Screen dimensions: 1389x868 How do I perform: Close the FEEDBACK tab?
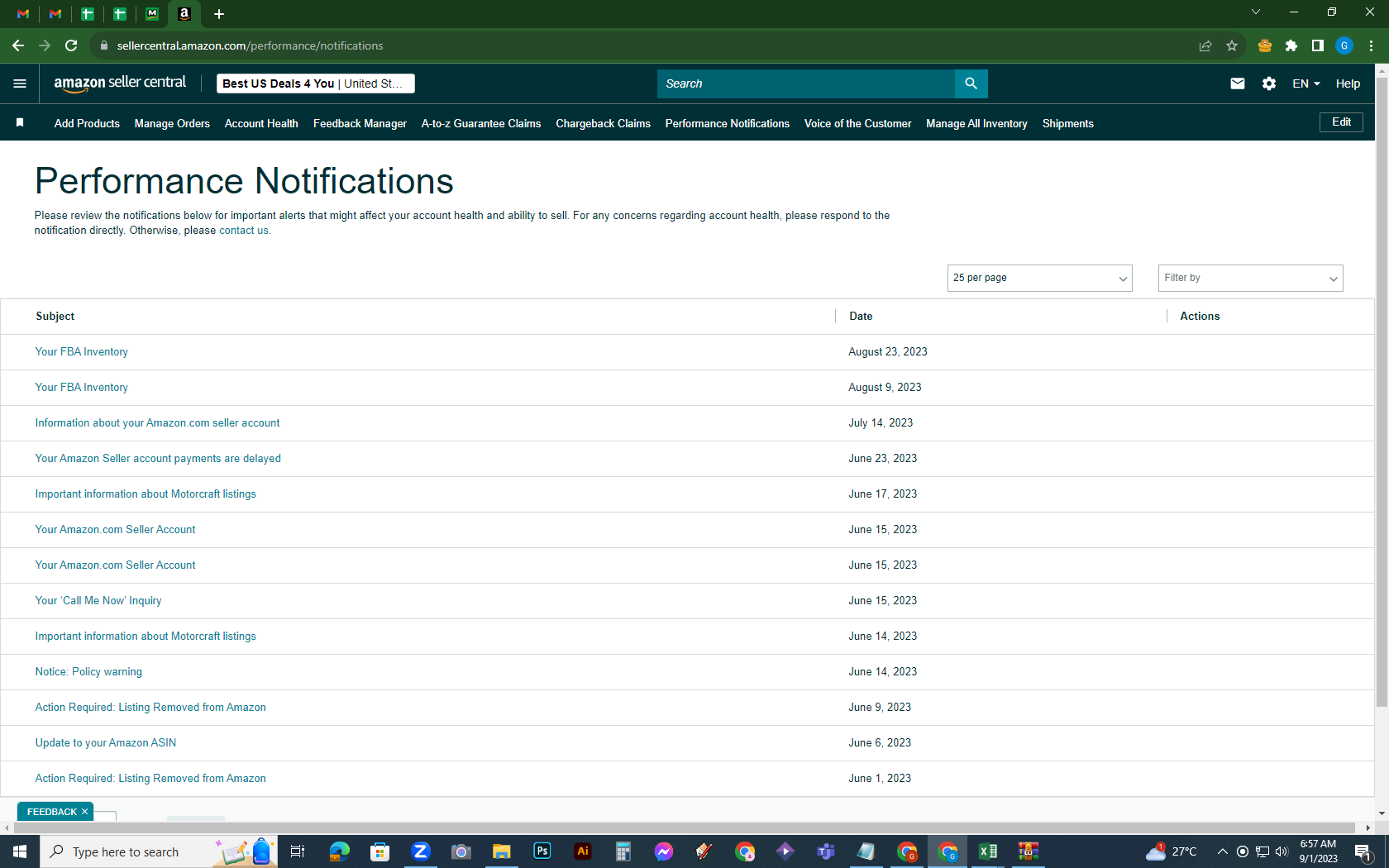84,812
